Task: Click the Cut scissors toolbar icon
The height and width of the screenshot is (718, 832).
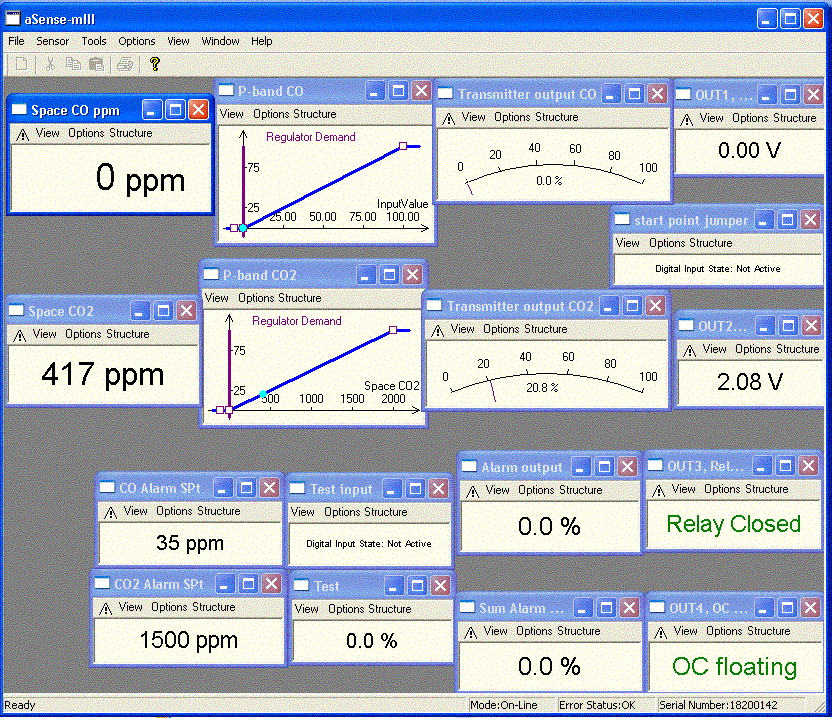Action: click(x=50, y=64)
